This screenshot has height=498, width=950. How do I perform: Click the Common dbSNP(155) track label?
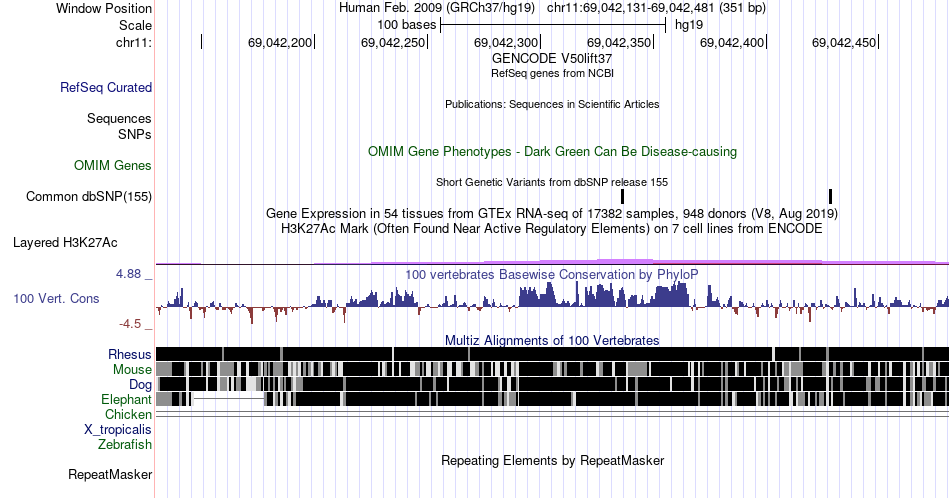pos(89,196)
